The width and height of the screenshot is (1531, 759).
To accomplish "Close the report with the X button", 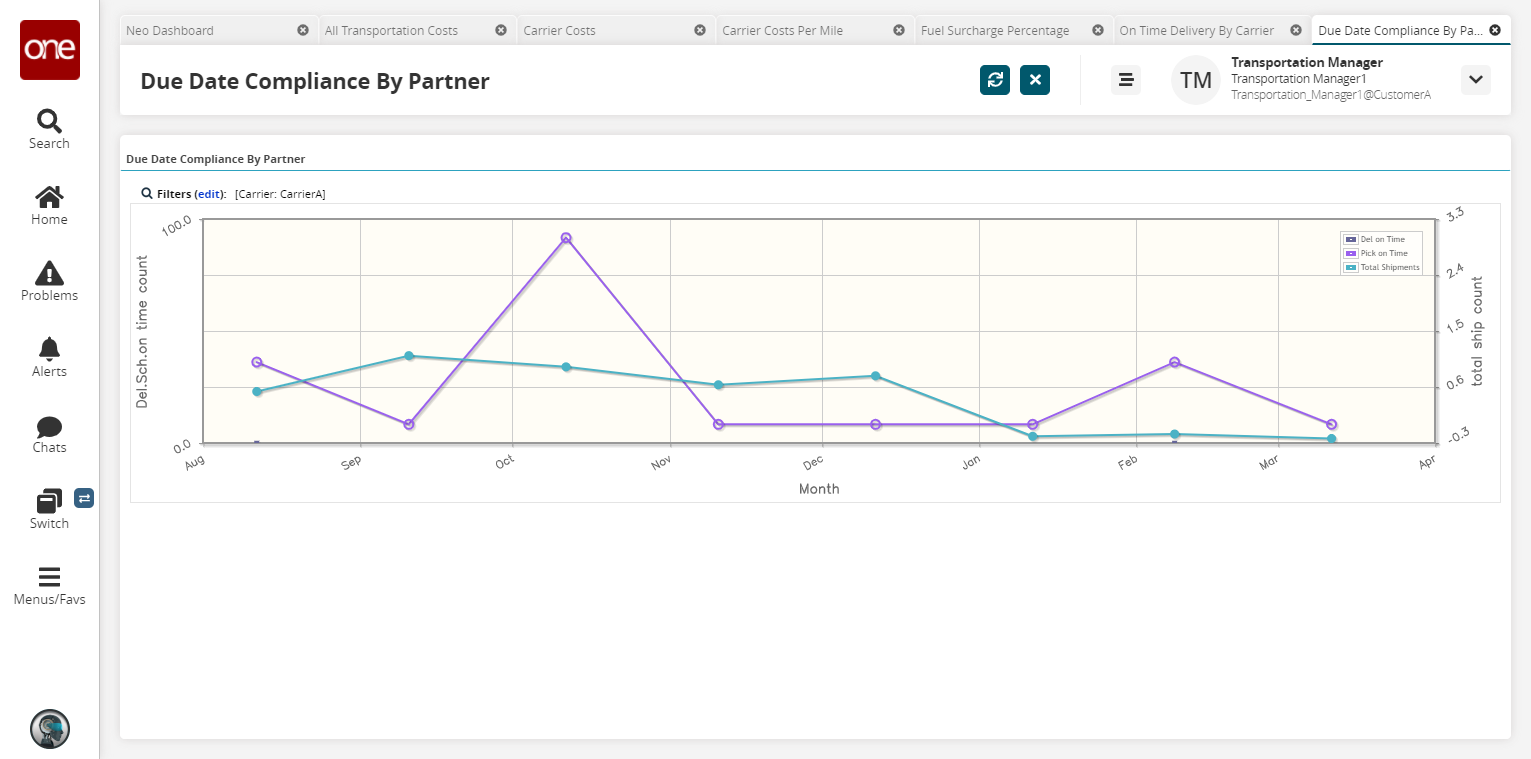I will click(1035, 80).
